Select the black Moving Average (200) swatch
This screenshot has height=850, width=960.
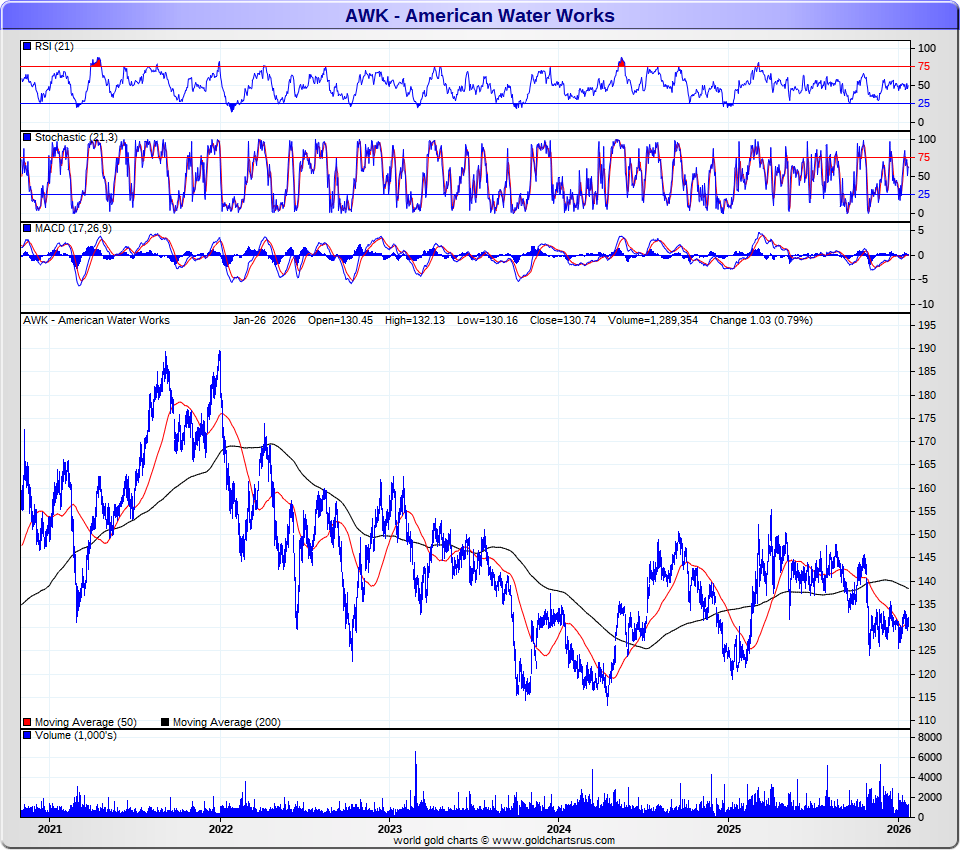165,722
